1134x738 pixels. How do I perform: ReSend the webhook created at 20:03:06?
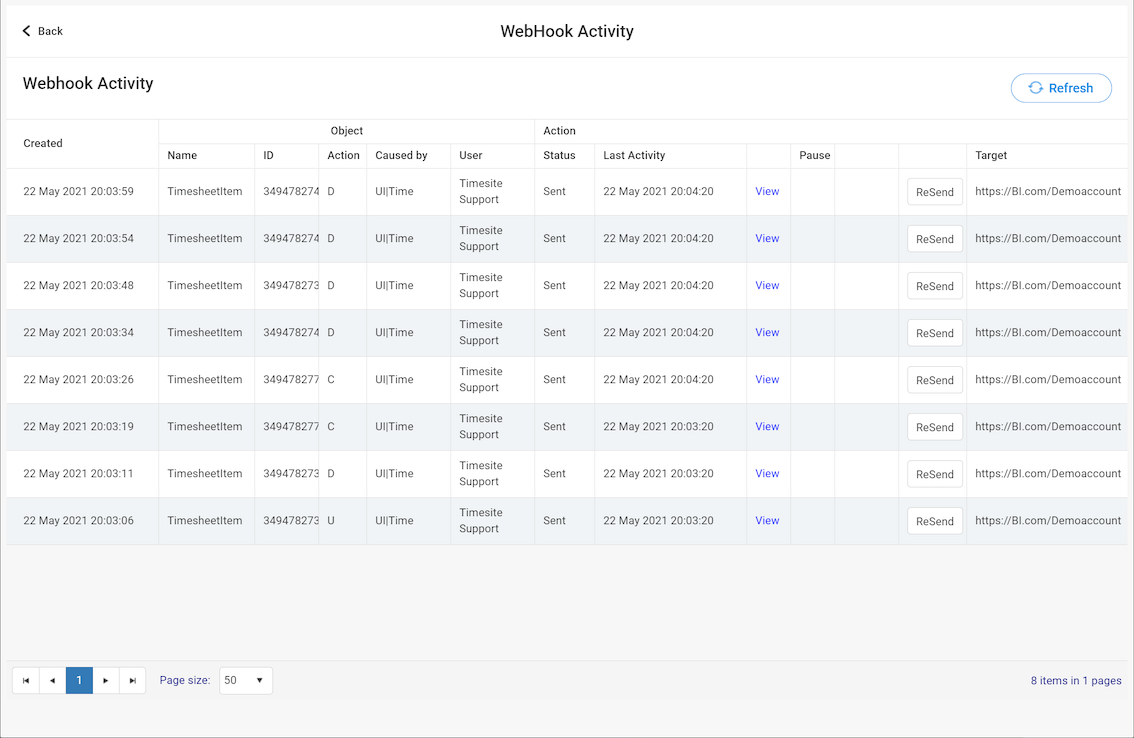click(935, 522)
